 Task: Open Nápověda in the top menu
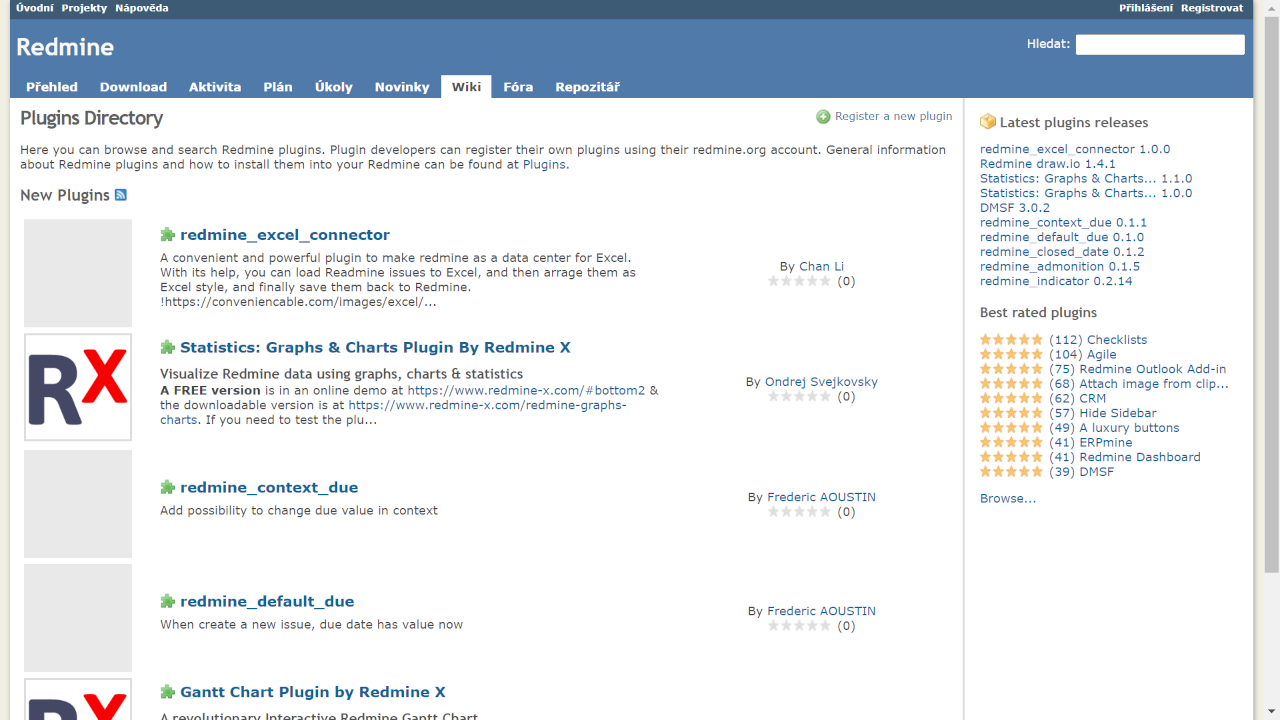click(141, 8)
